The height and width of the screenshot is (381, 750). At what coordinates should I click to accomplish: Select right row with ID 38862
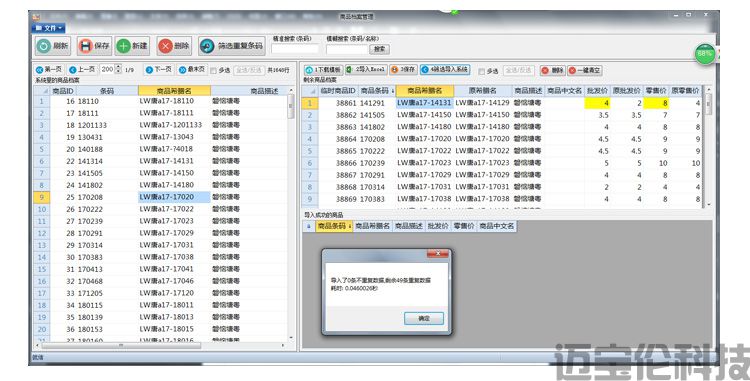click(x=502, y=115)
